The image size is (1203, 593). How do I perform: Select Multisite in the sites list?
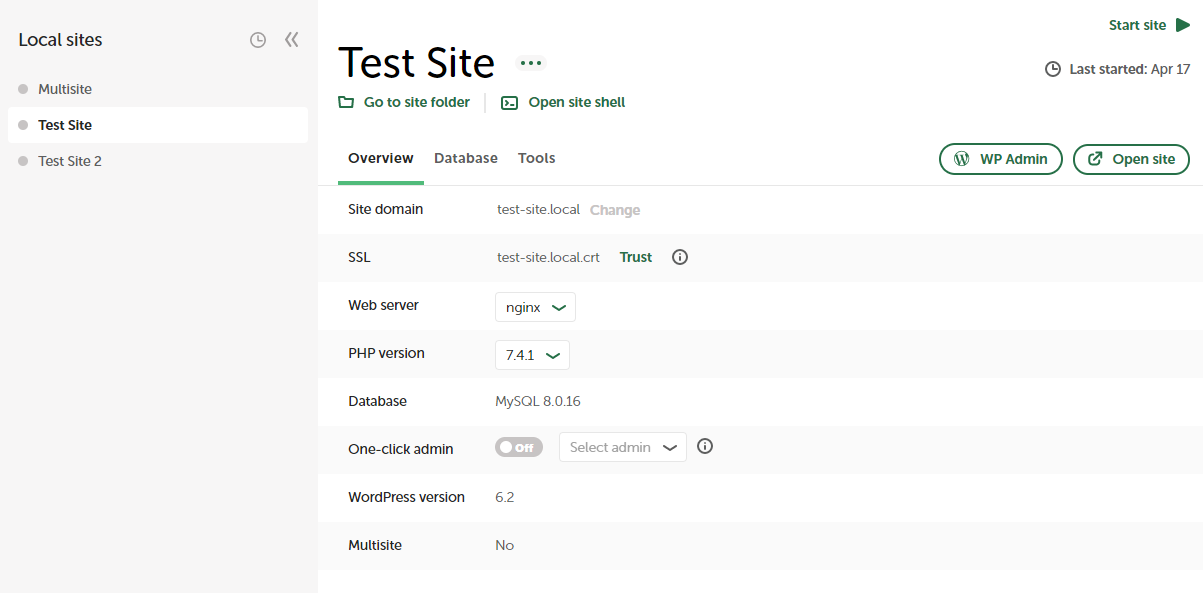click(158, 89)
